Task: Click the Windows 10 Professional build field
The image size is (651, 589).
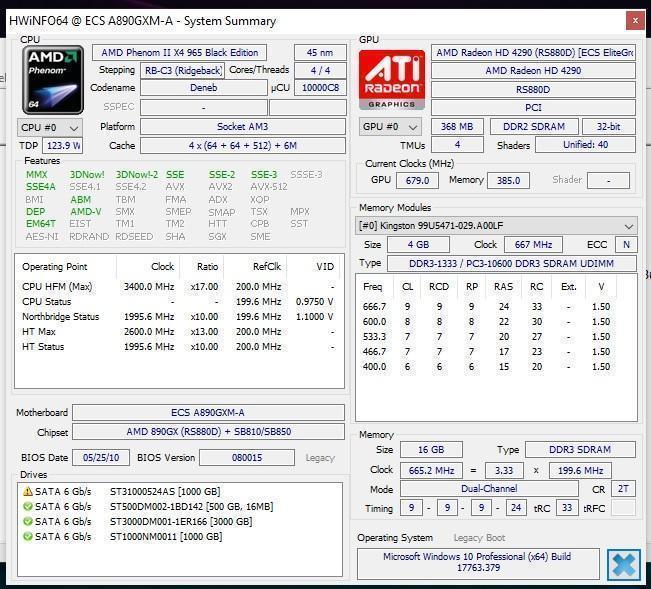Action: (478, 563)
